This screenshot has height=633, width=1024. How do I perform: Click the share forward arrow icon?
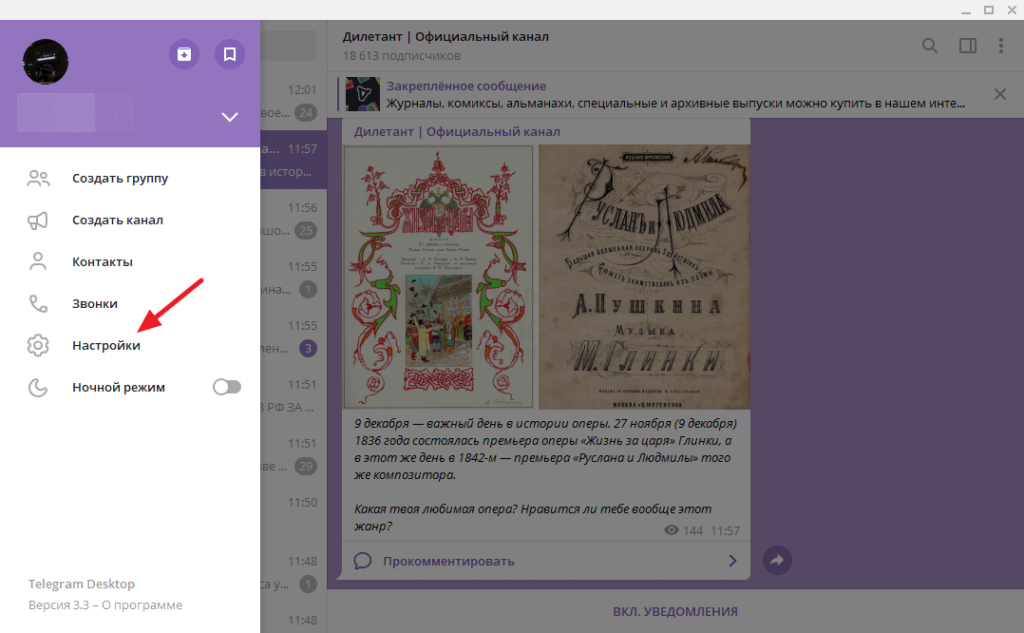coord(776,560)
